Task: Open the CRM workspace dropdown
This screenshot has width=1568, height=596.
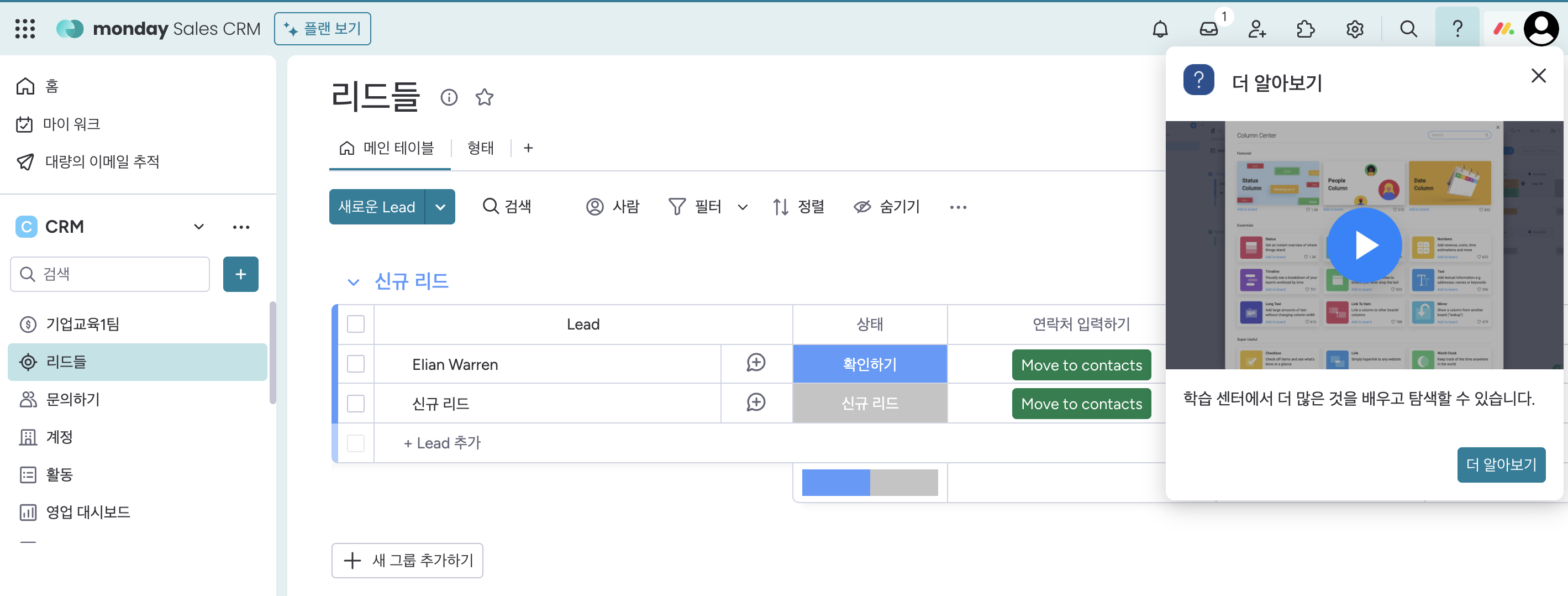Action: [198, 227]
